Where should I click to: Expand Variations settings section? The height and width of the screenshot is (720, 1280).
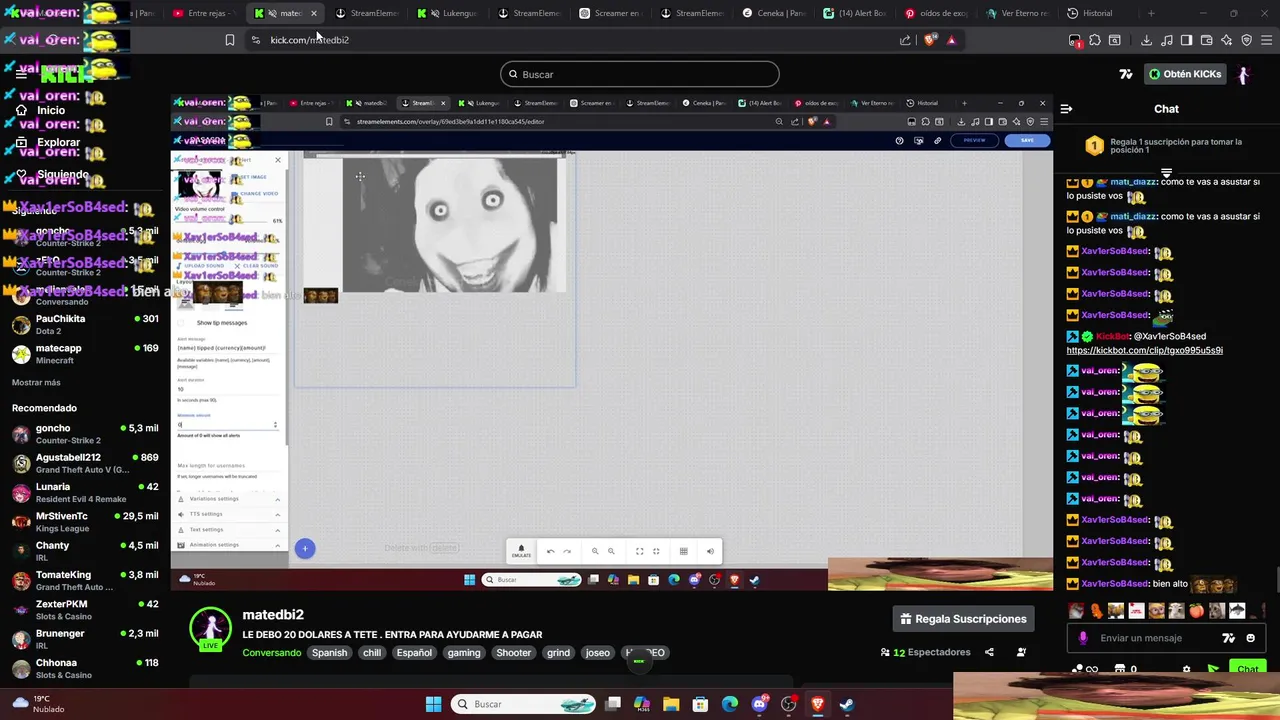(x=228, y=499)
